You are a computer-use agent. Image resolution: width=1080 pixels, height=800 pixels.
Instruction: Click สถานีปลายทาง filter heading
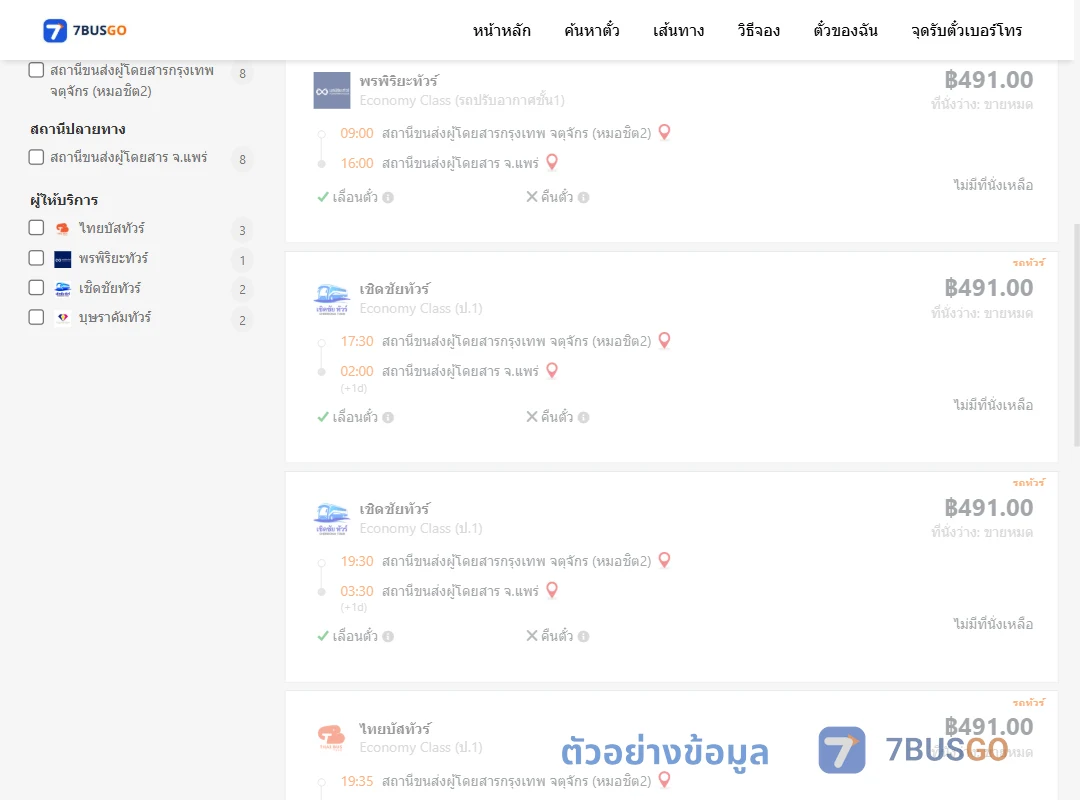tap(78, 129)
